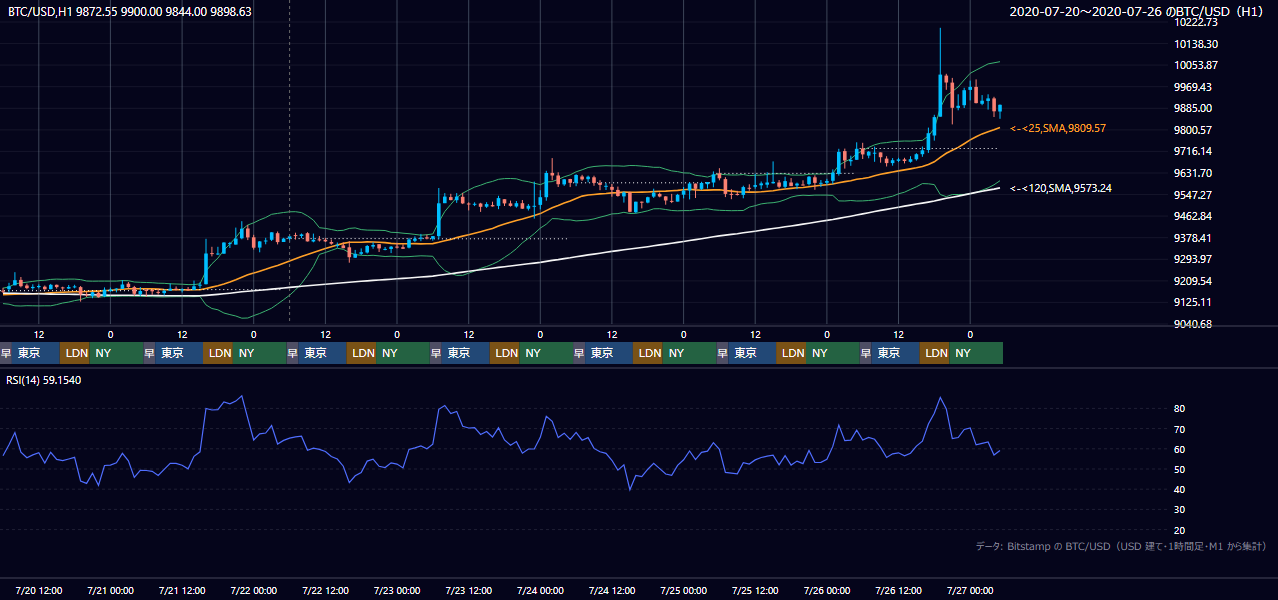Click price axis label 9378.41
The width and height of the screenshot is (1278, 600).
pos(1193,238)
